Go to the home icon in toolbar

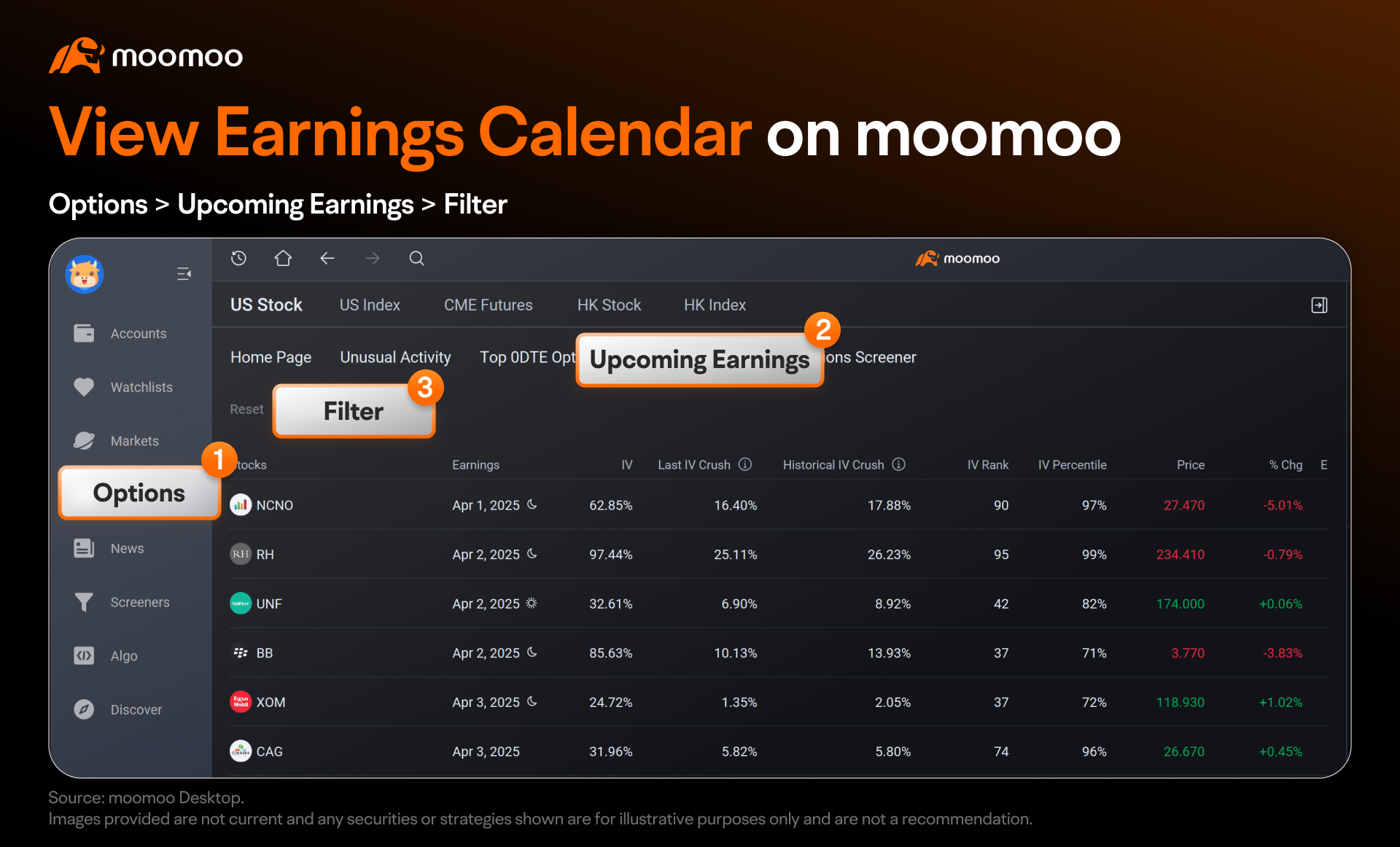click(283, 258)
